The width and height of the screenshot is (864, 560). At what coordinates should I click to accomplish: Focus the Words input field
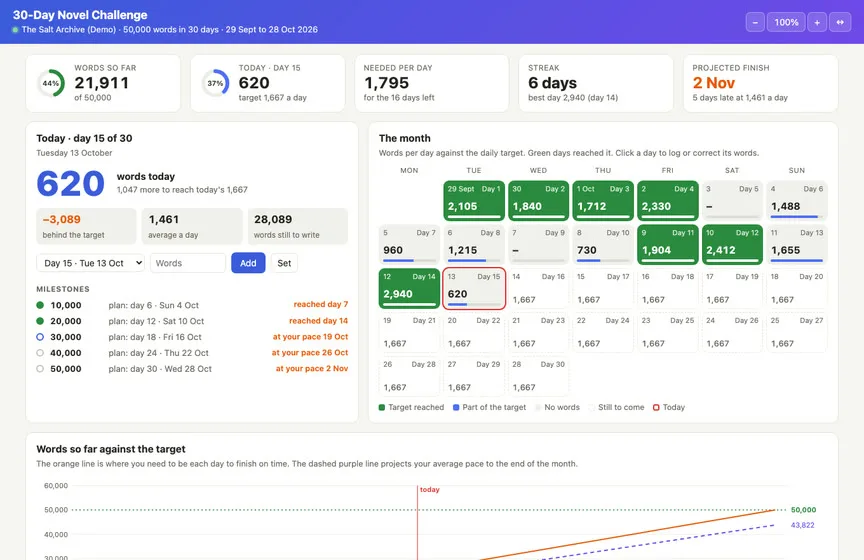[x=188, y=263]
